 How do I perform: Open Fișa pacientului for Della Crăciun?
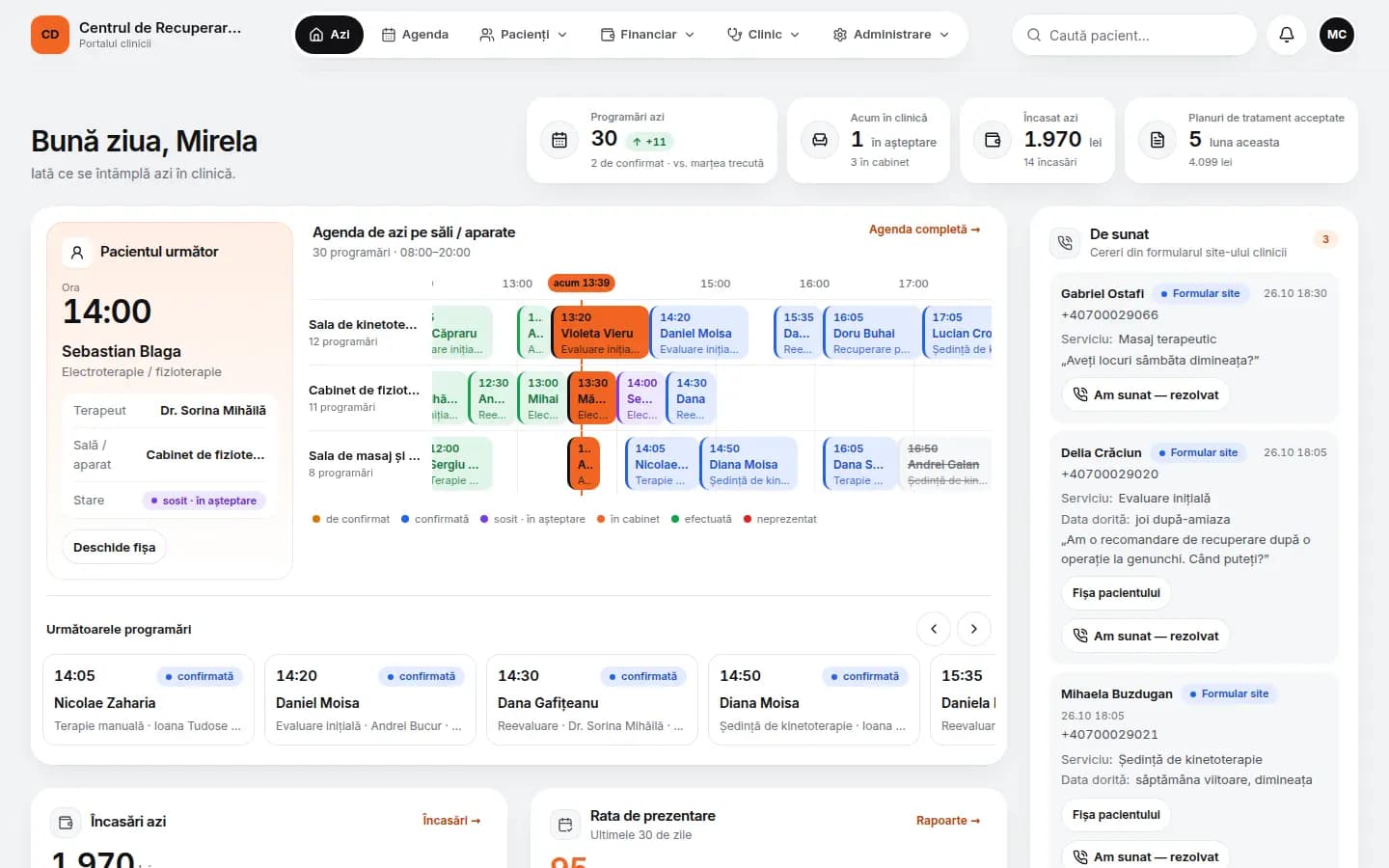(x=1116, y=593)
